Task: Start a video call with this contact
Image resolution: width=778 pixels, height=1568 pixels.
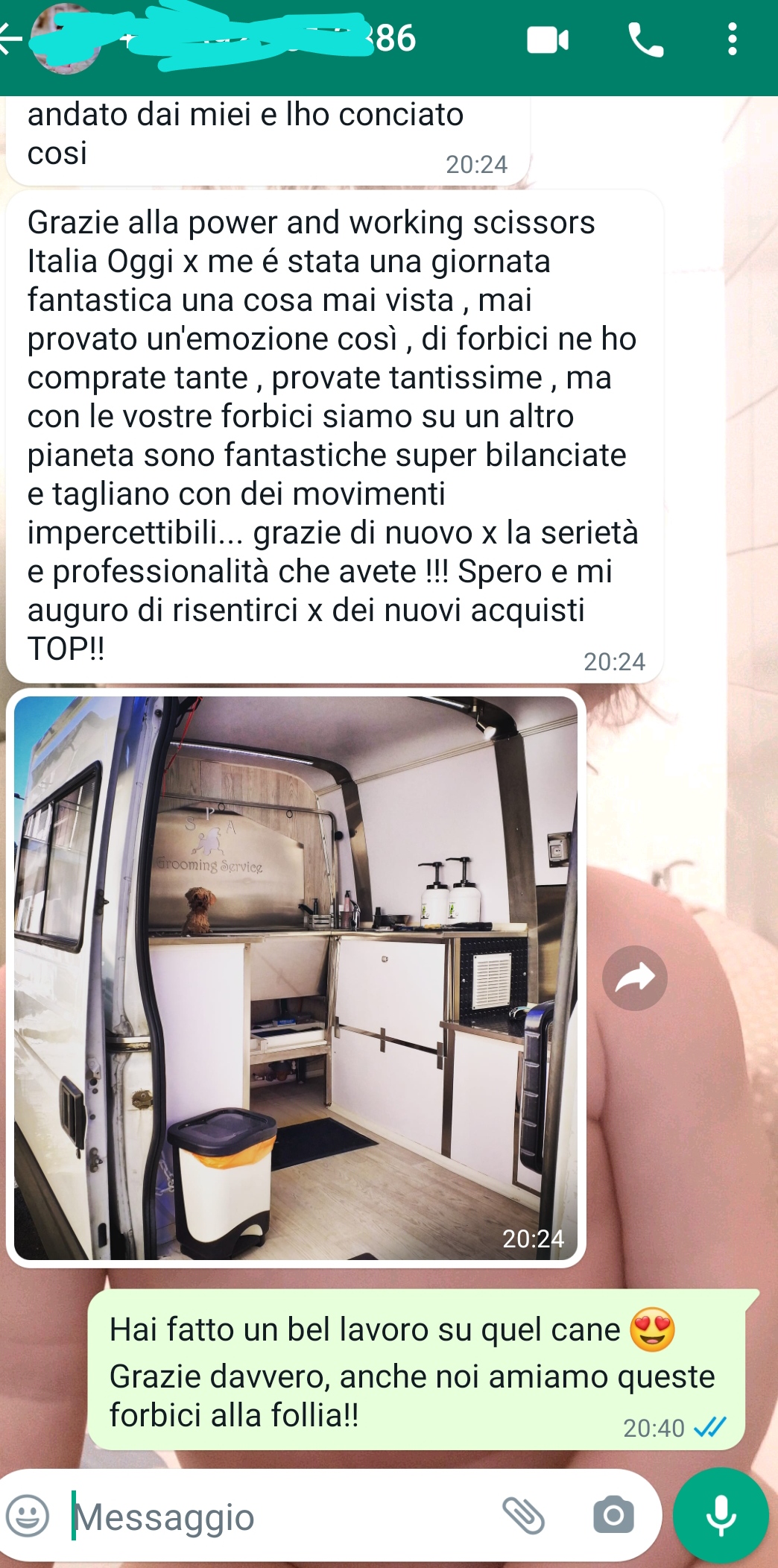Action: click(x=548, y=40)
